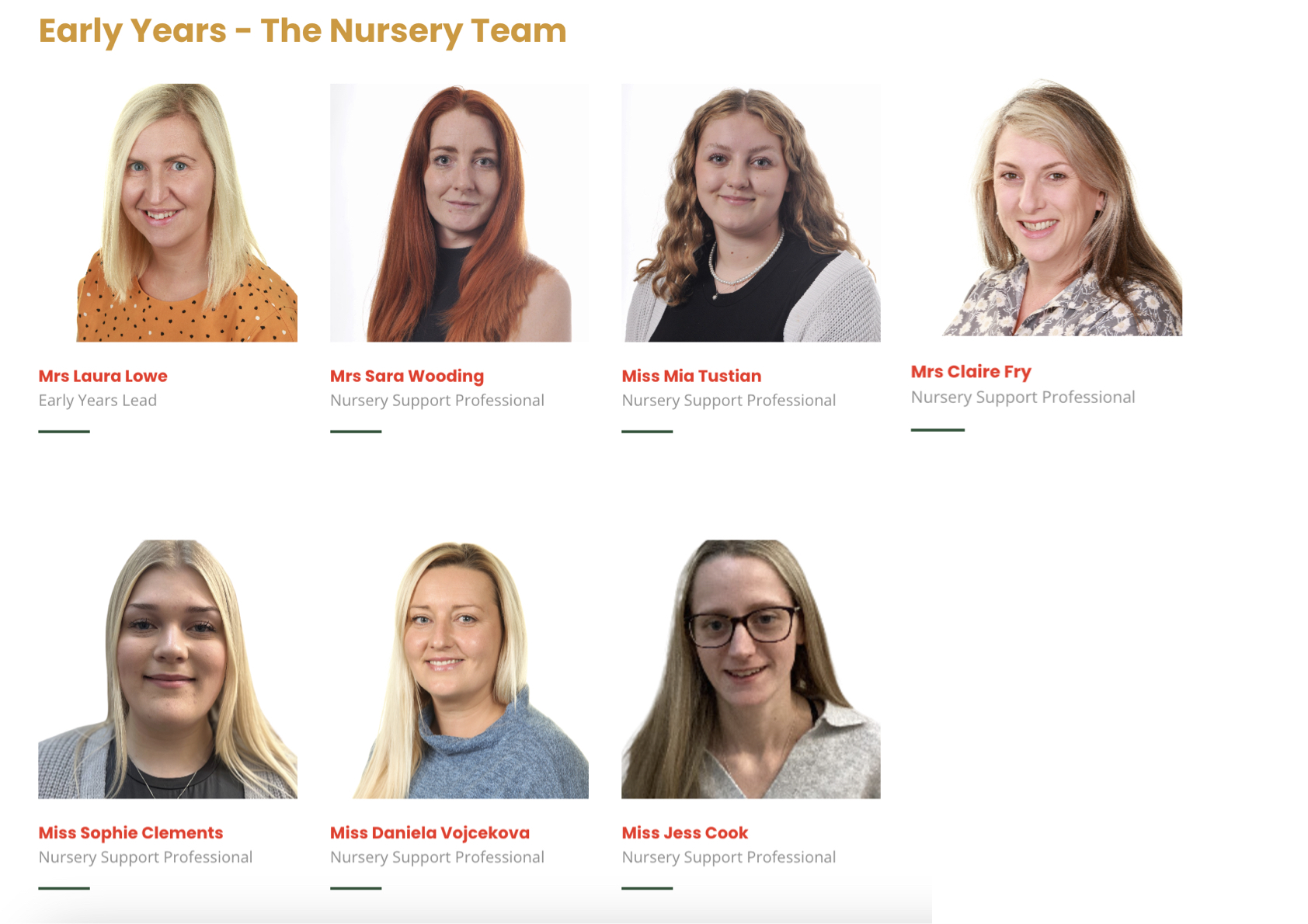
Task: Click the role text under Miss Jess Cook
Action: [729, 857]
